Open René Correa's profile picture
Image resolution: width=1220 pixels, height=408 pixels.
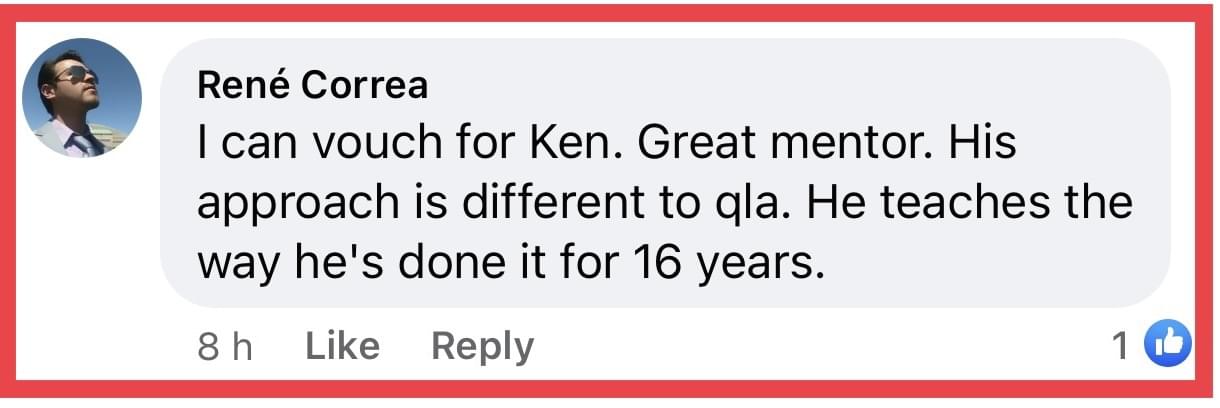pos(82,98)
